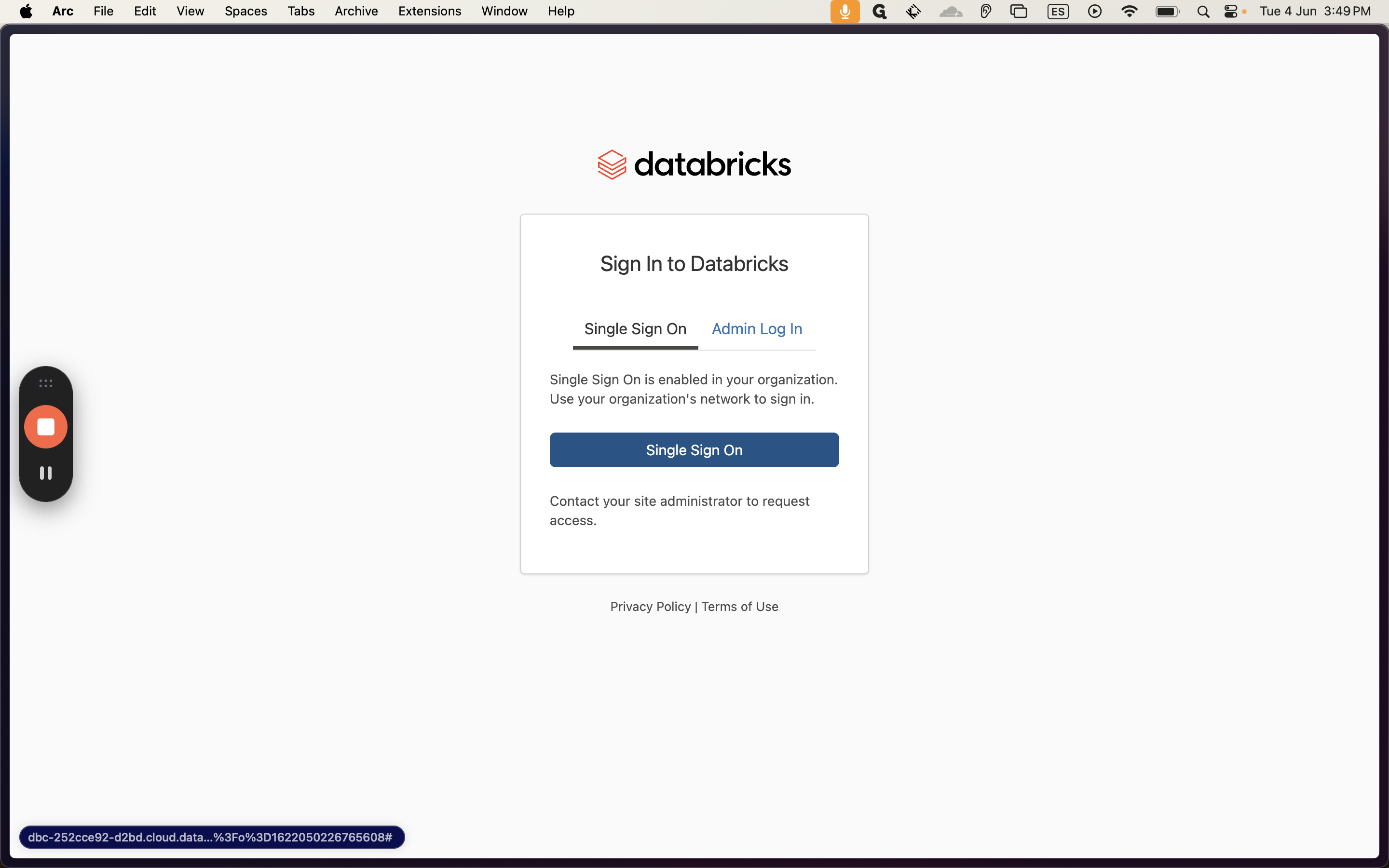Viewport: 1389px width, 868px height.
Task: Open the Extensions menu
Action: (429, 11)
